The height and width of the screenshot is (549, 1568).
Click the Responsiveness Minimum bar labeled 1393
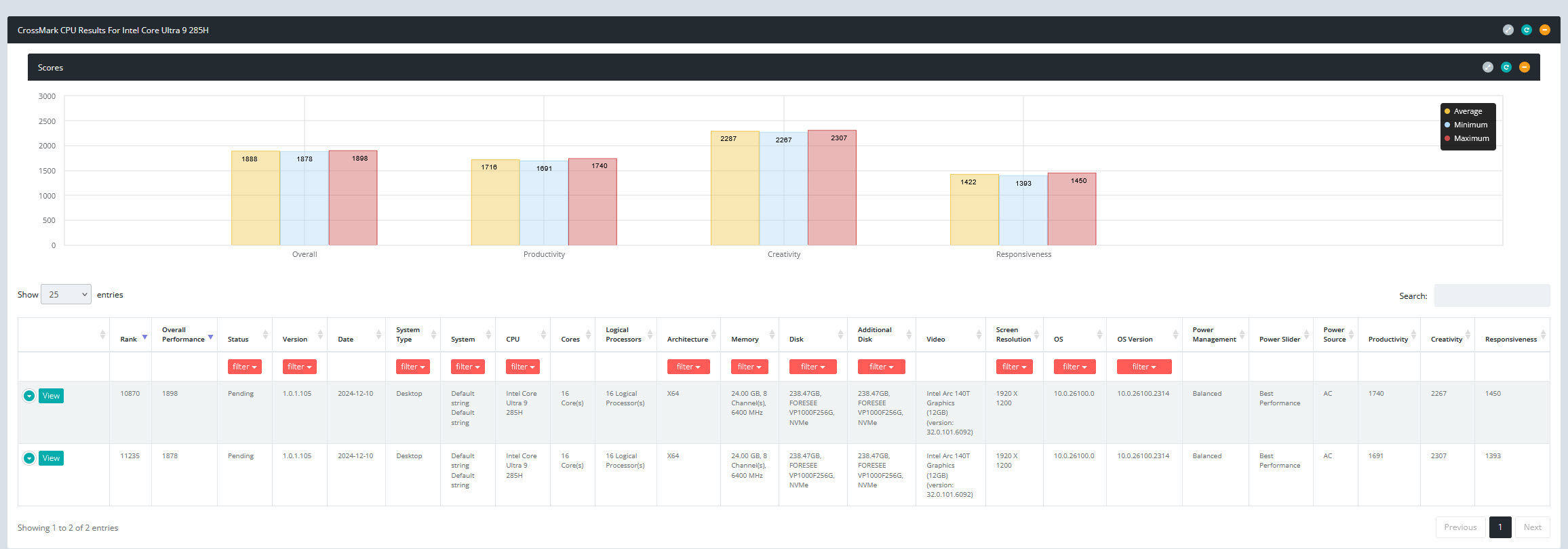click(x=1023, y=210)
